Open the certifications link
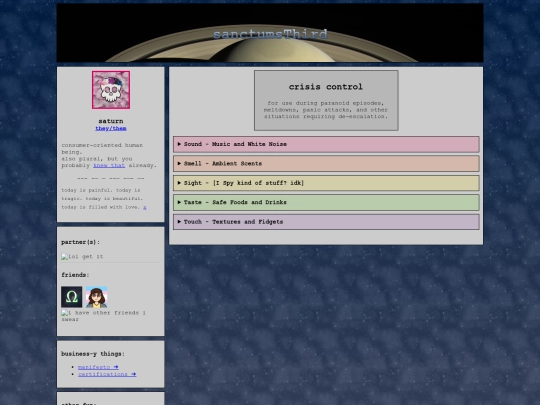The image size is (540, 405). [107, 374]
